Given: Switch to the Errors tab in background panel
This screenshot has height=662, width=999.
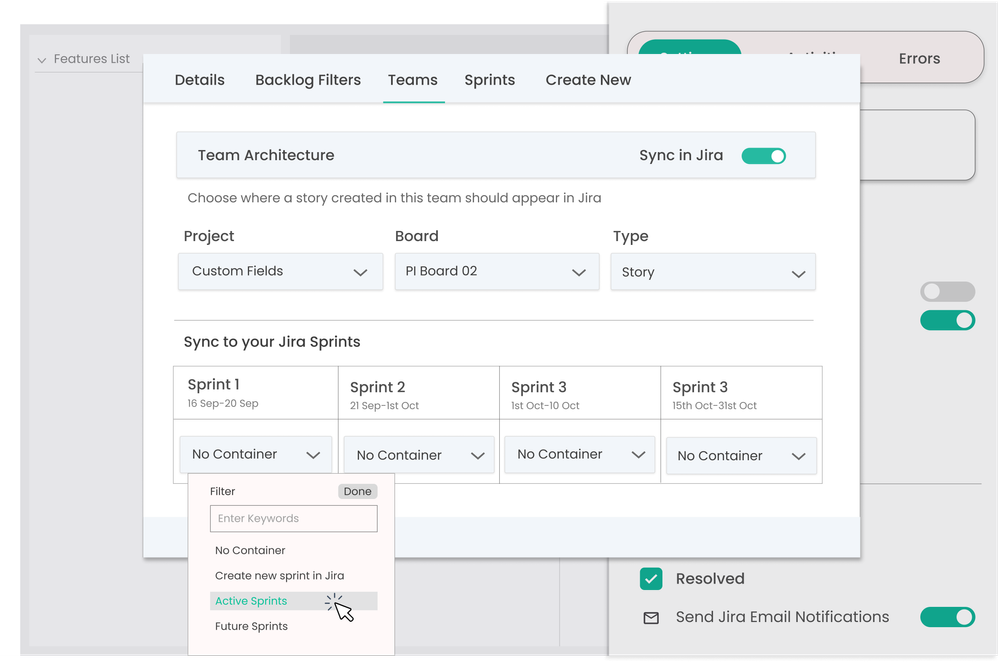Looking at the screenshot, I should pyautogui.click(x=919, y=59).
